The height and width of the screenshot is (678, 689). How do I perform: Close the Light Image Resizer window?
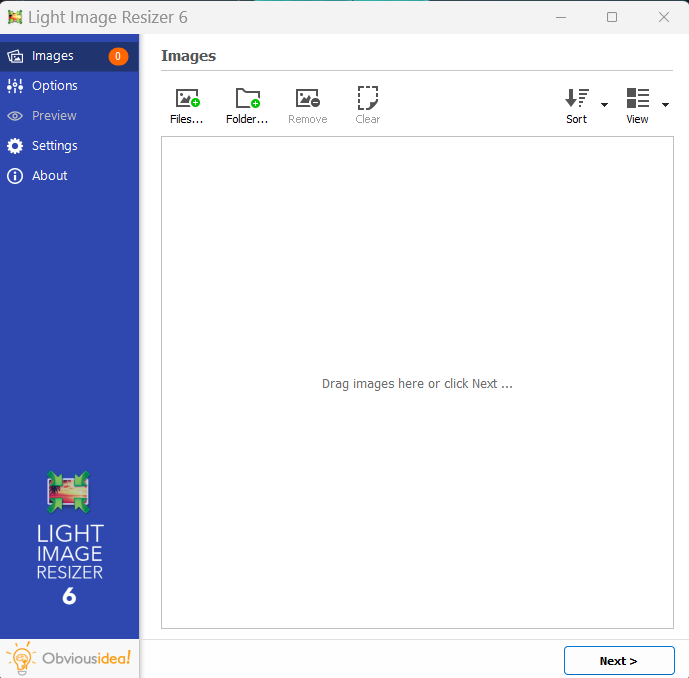click(664, 17)
